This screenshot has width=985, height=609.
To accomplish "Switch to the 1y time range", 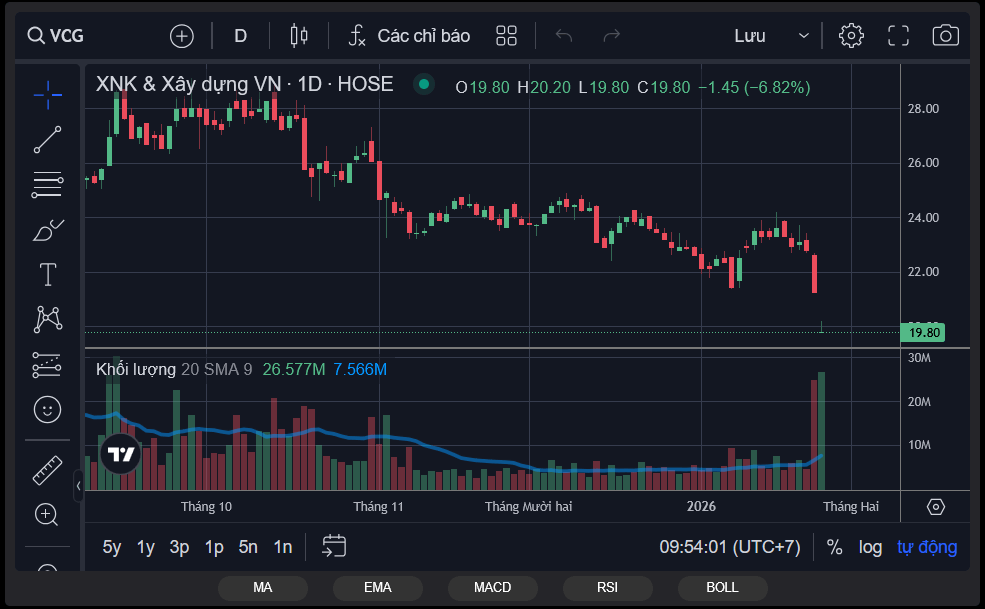I will (146, 547).
